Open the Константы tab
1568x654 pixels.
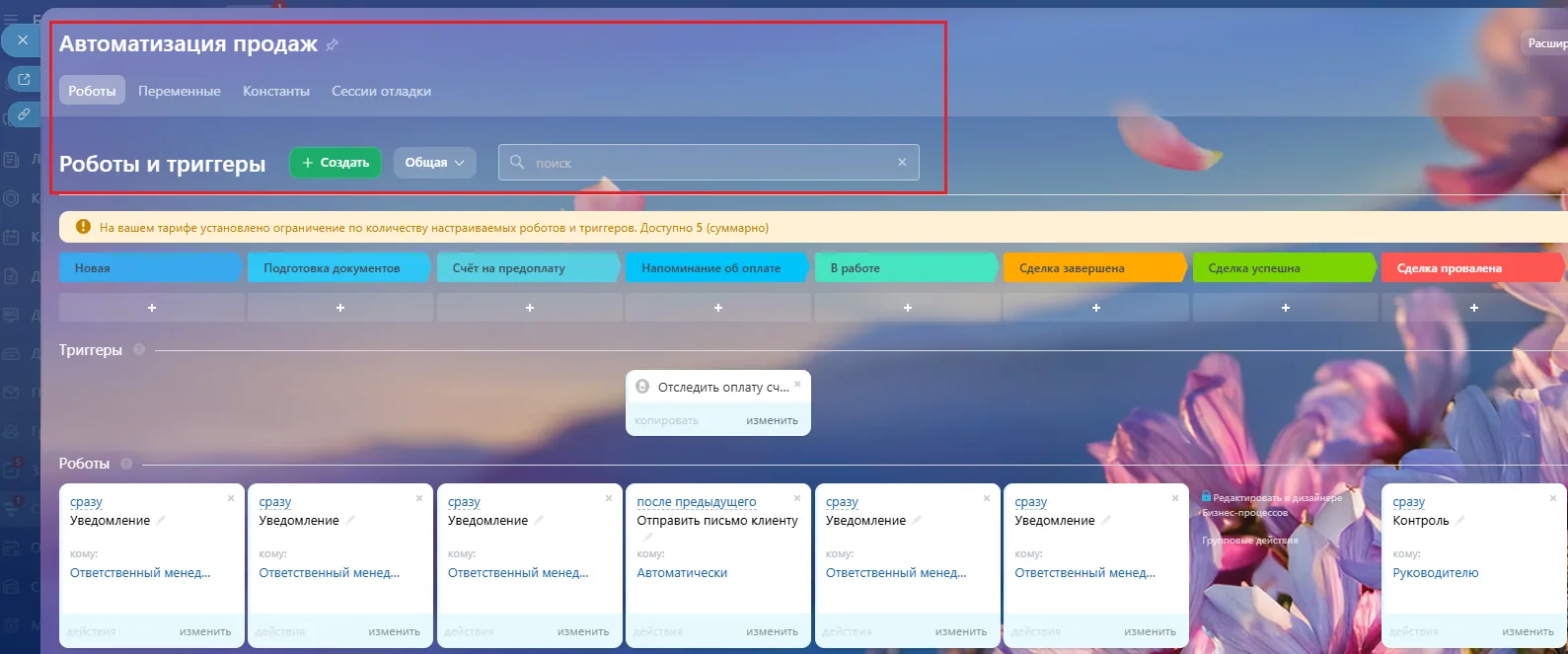(276, 91)
